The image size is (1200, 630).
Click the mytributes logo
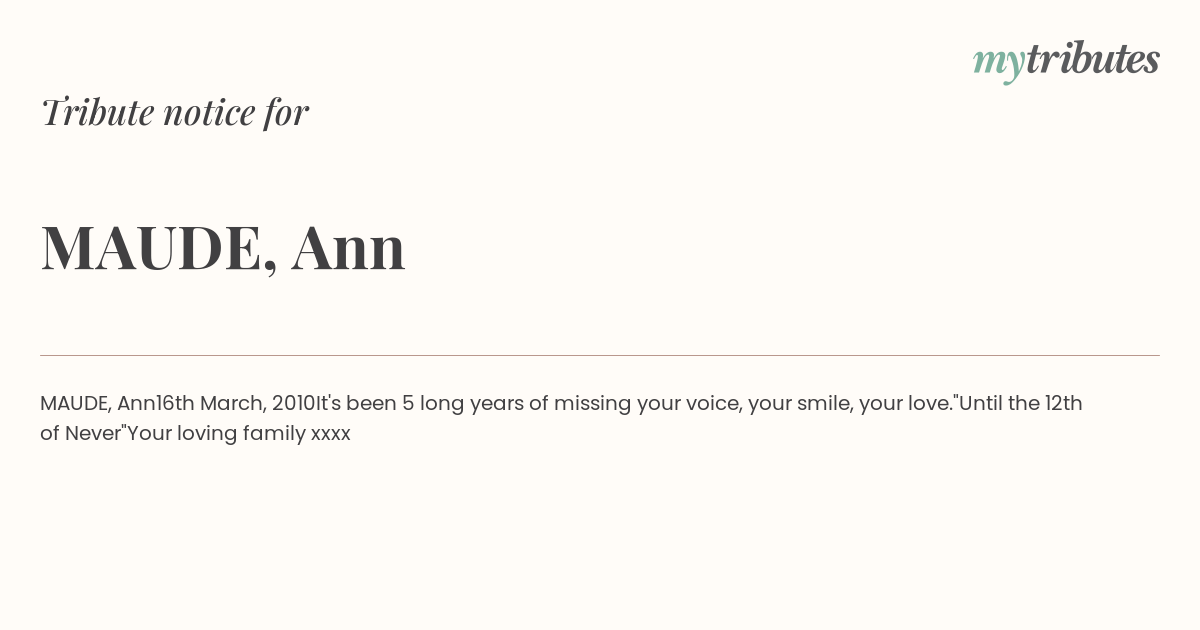tap(1066, 60)
